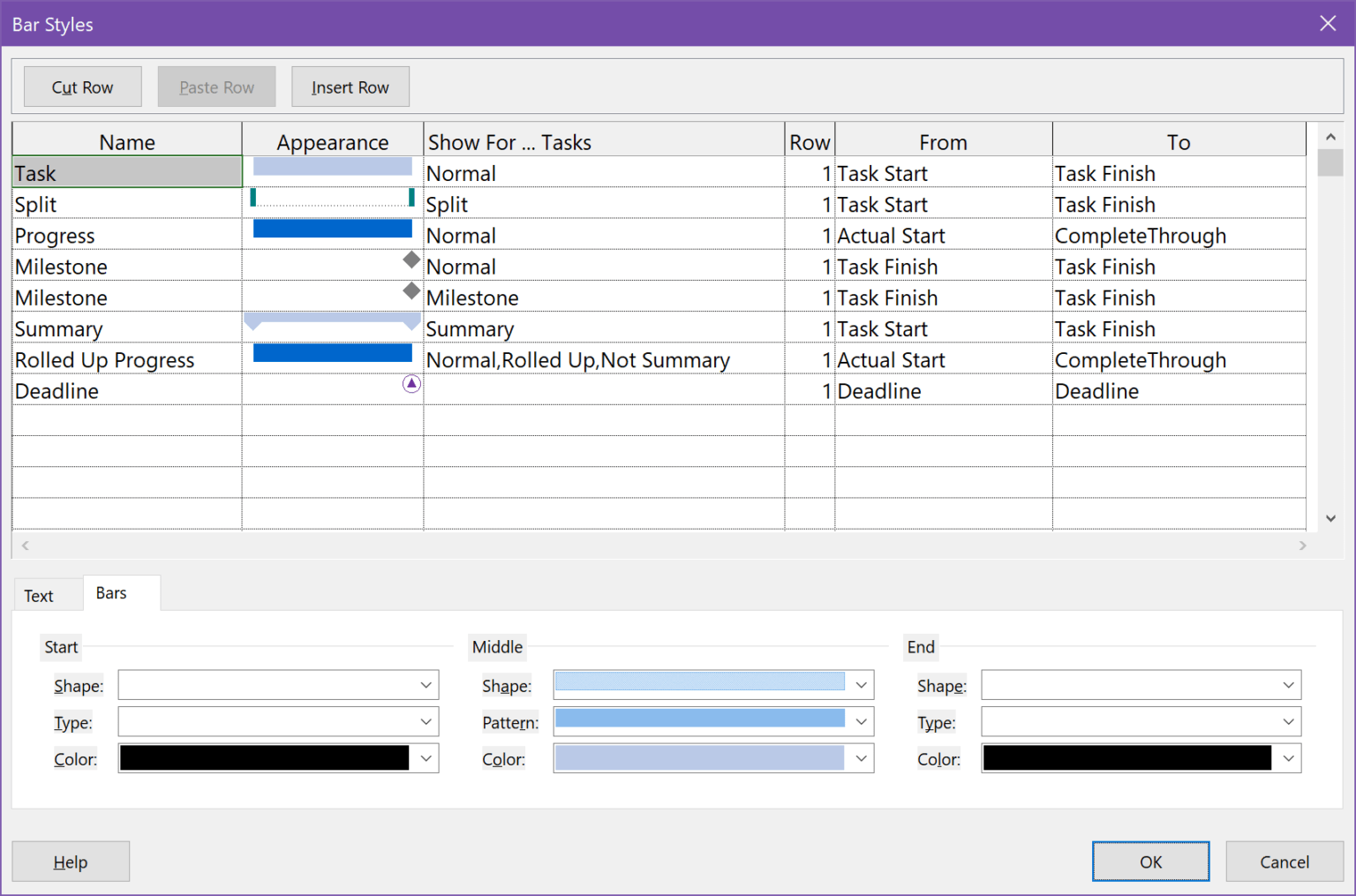The width and height of the screenshot is (1356, 896).
Task: Click the Cut Row button
Action: [x=82, y=87]
